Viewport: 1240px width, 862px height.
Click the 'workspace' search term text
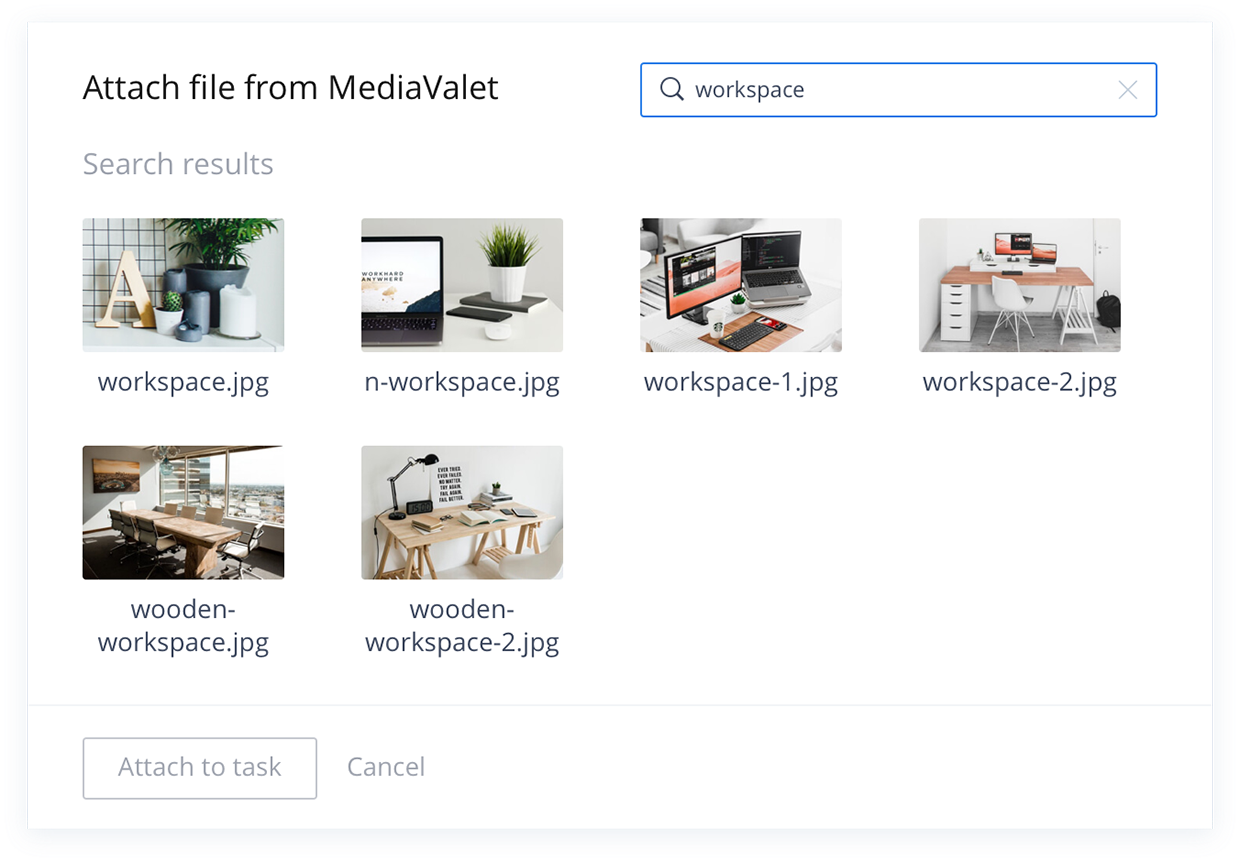pyautogui.click(x=749, y=90)
